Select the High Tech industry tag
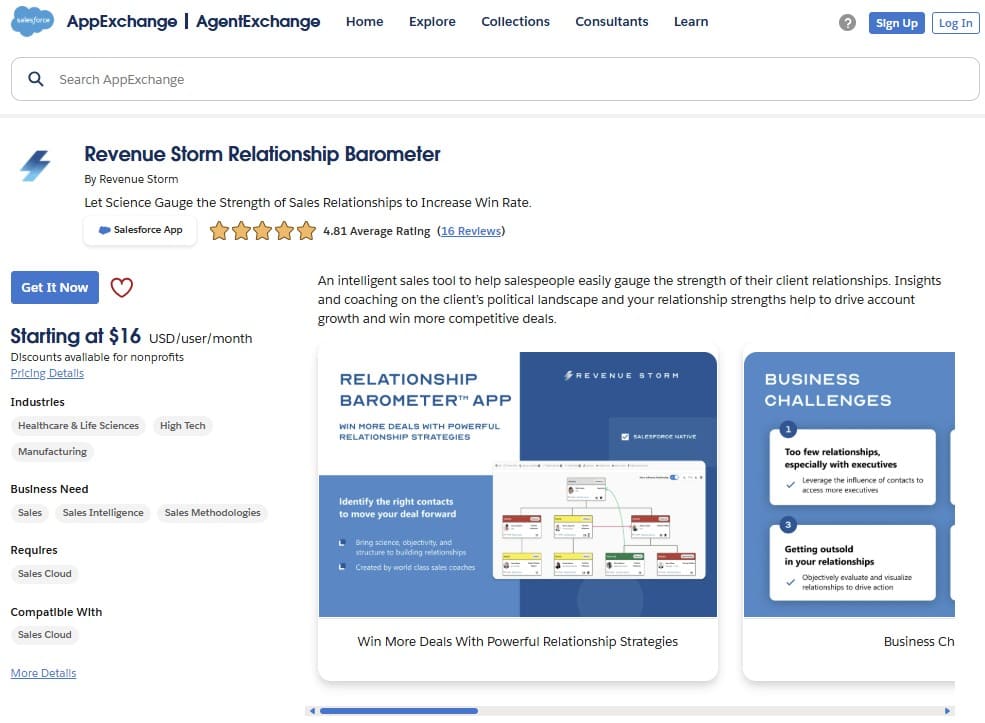985x723 pixels. tap(183, 426)
